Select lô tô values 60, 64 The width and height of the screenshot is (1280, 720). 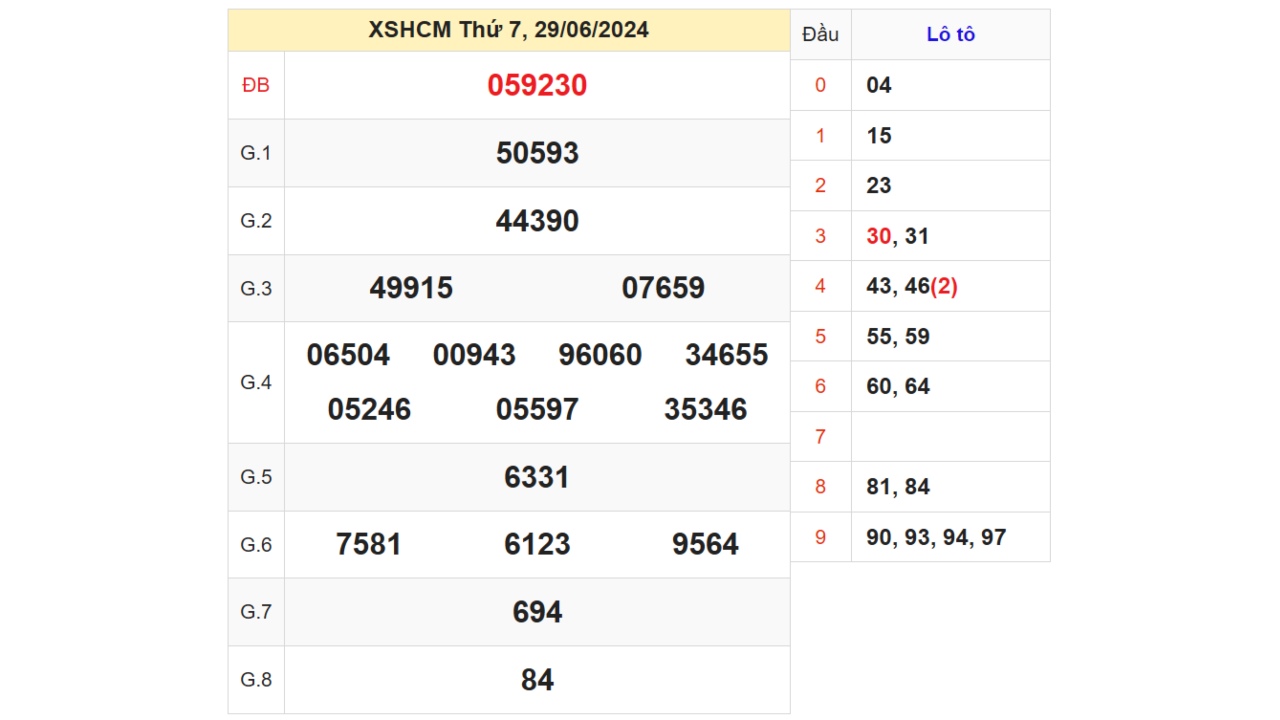(x=898, y=386)
